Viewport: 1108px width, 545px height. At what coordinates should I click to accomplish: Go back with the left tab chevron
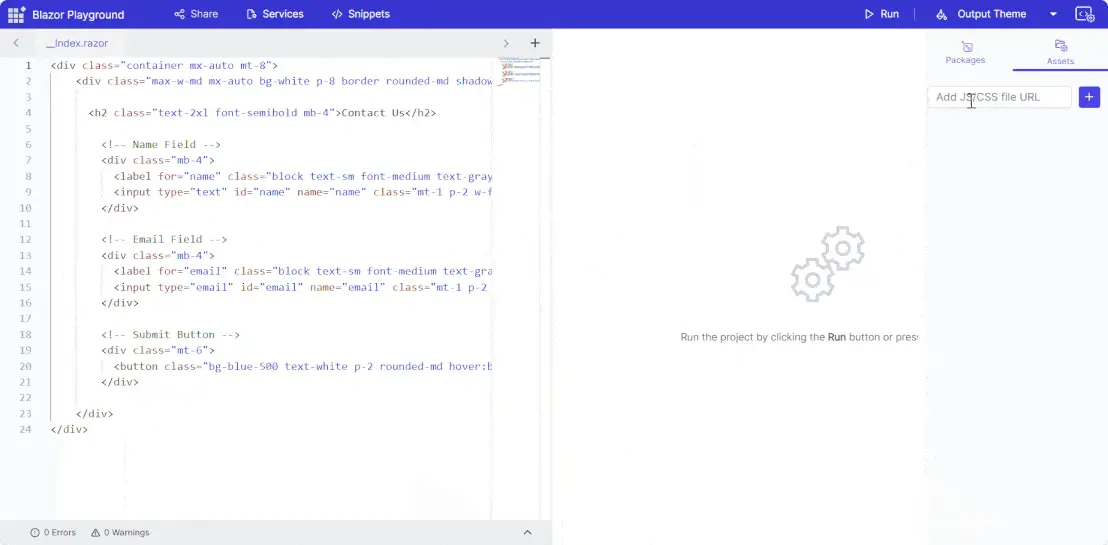(x=16, y=43)
